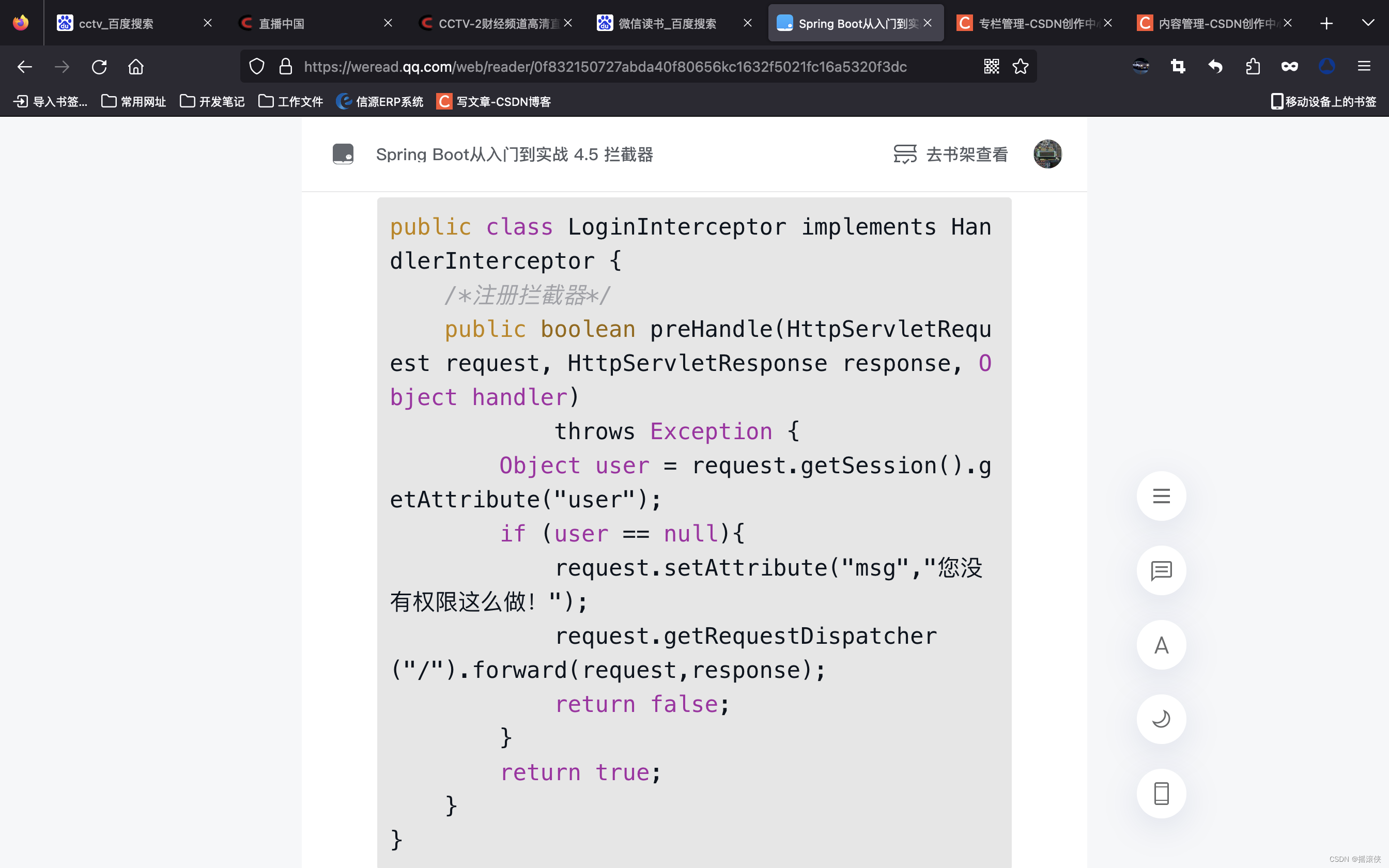Switch to 微信读书_百度搜索 tab

coord(666,23)
